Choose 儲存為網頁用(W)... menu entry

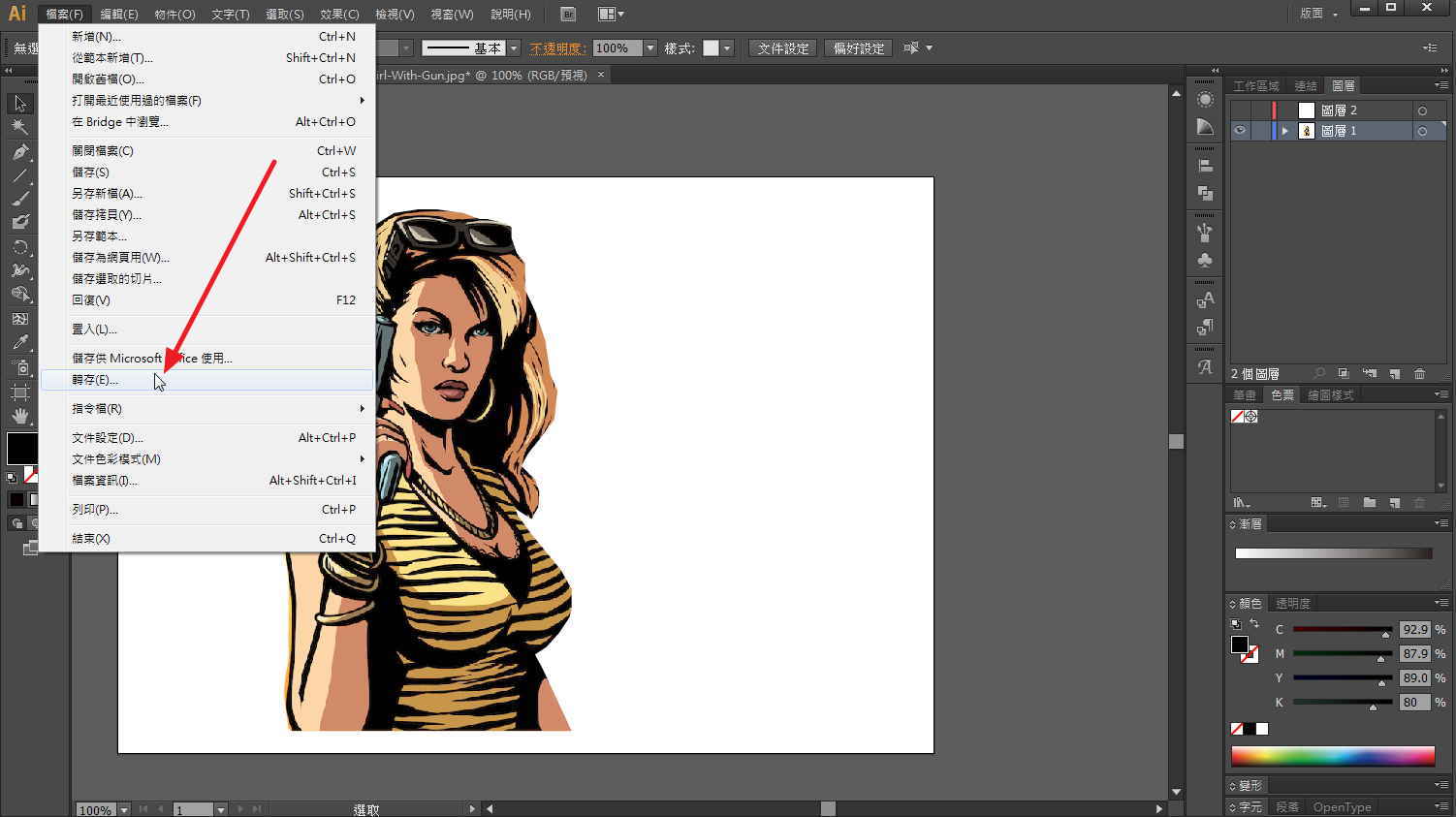(206, 258)
